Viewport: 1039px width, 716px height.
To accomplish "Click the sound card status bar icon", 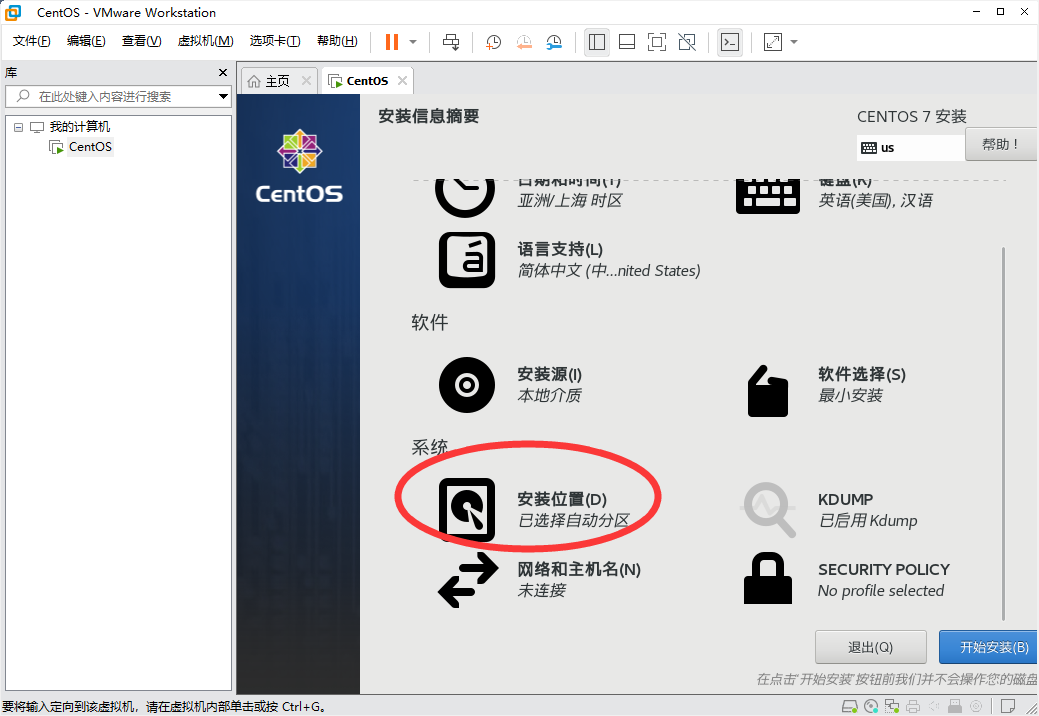I will pos(934,707).
